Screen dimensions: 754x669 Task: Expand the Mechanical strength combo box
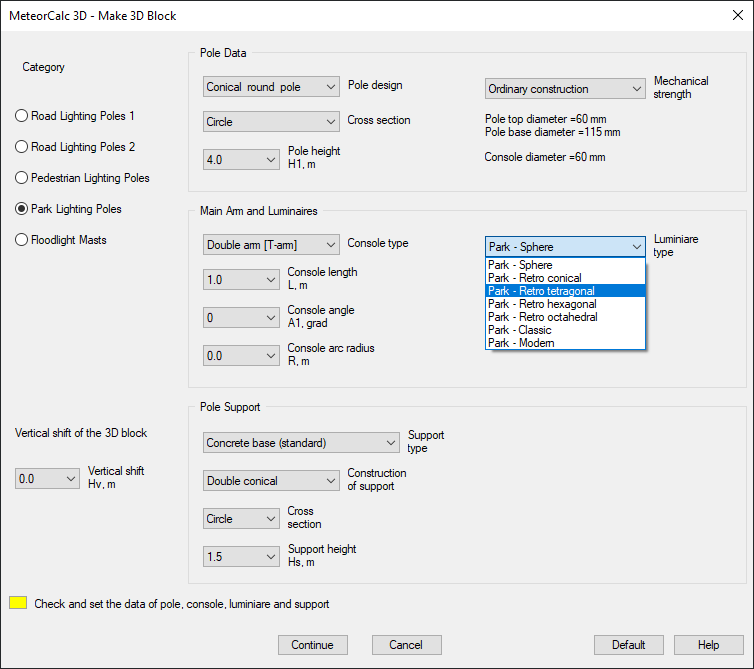coord(565,89)
